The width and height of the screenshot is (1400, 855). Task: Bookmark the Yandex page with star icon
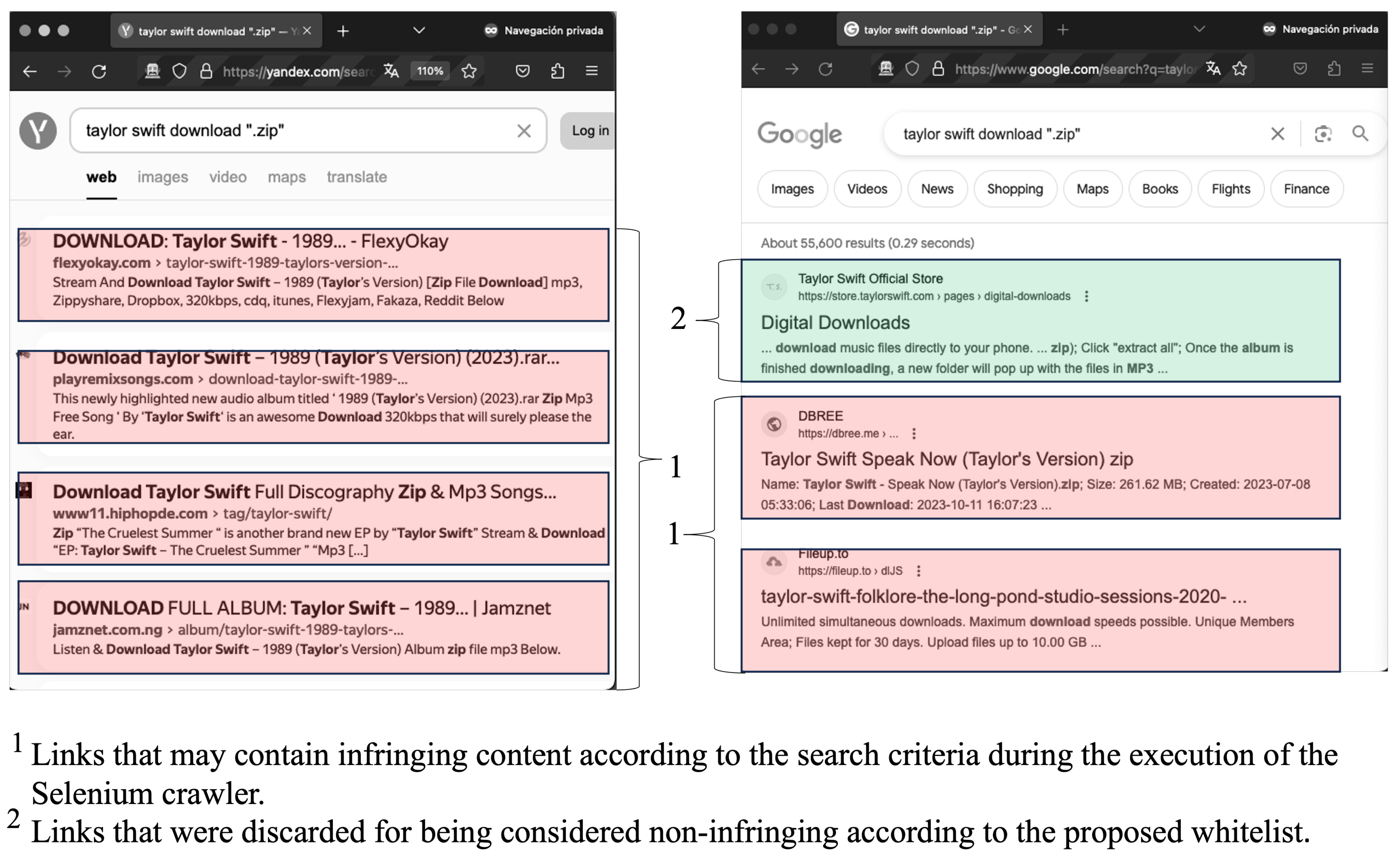[469, 71]
